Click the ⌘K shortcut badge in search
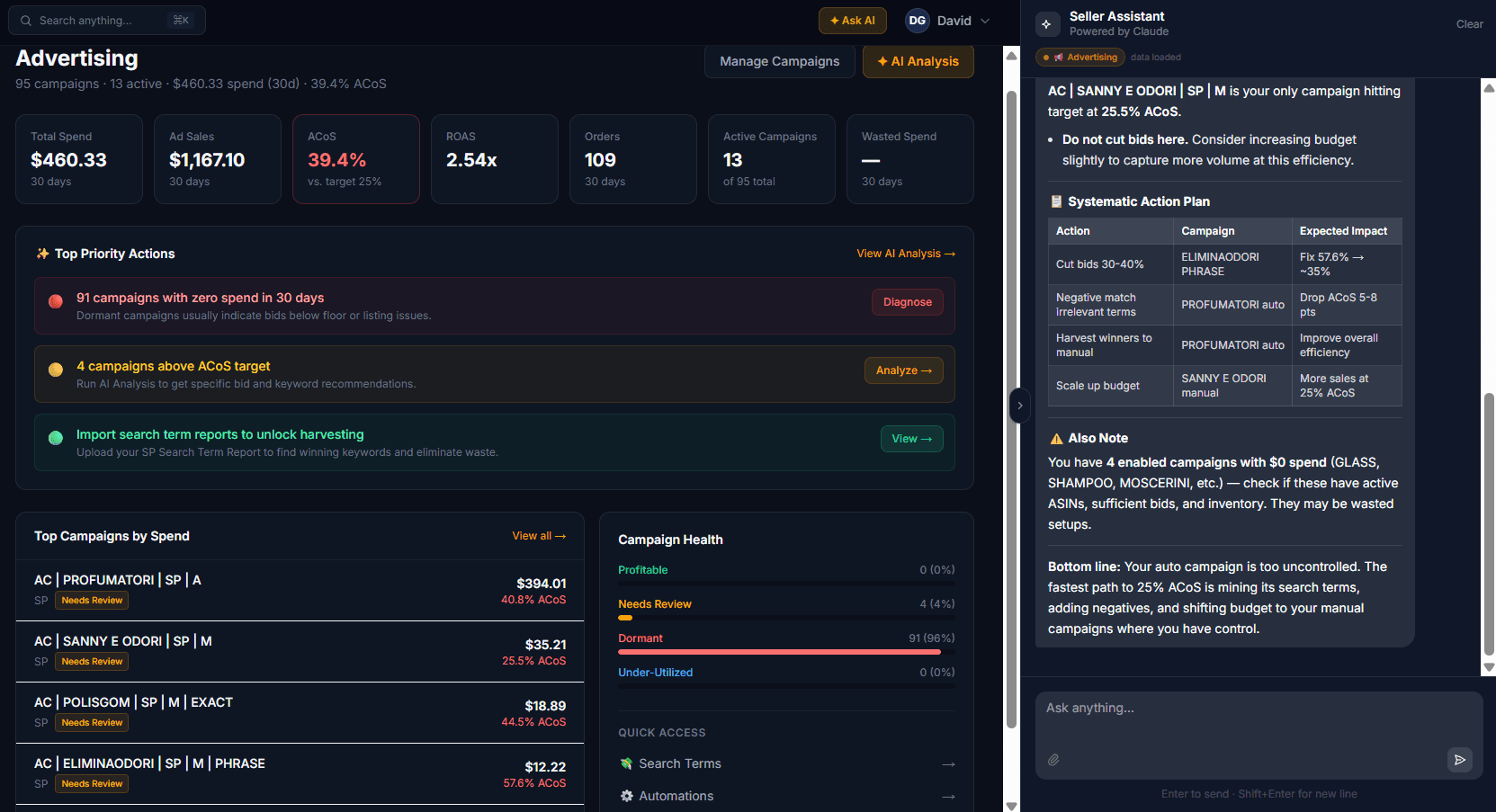The image size is (1496, 812). [181, 21]
